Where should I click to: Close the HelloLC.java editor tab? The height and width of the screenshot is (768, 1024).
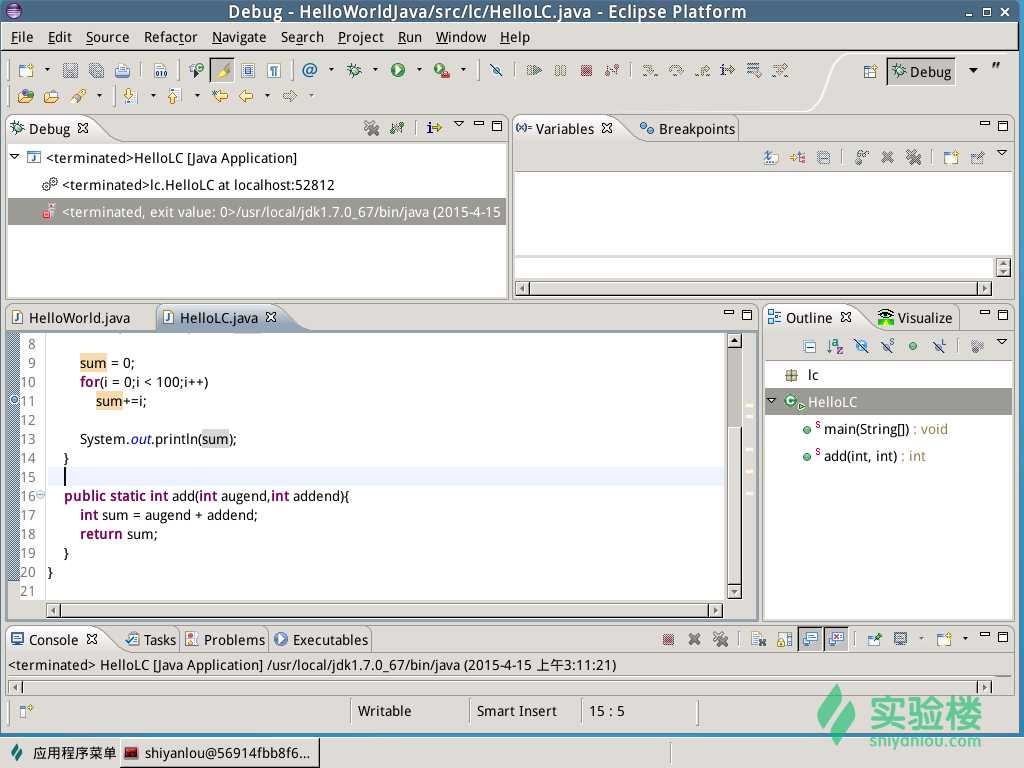coord(271,317)
